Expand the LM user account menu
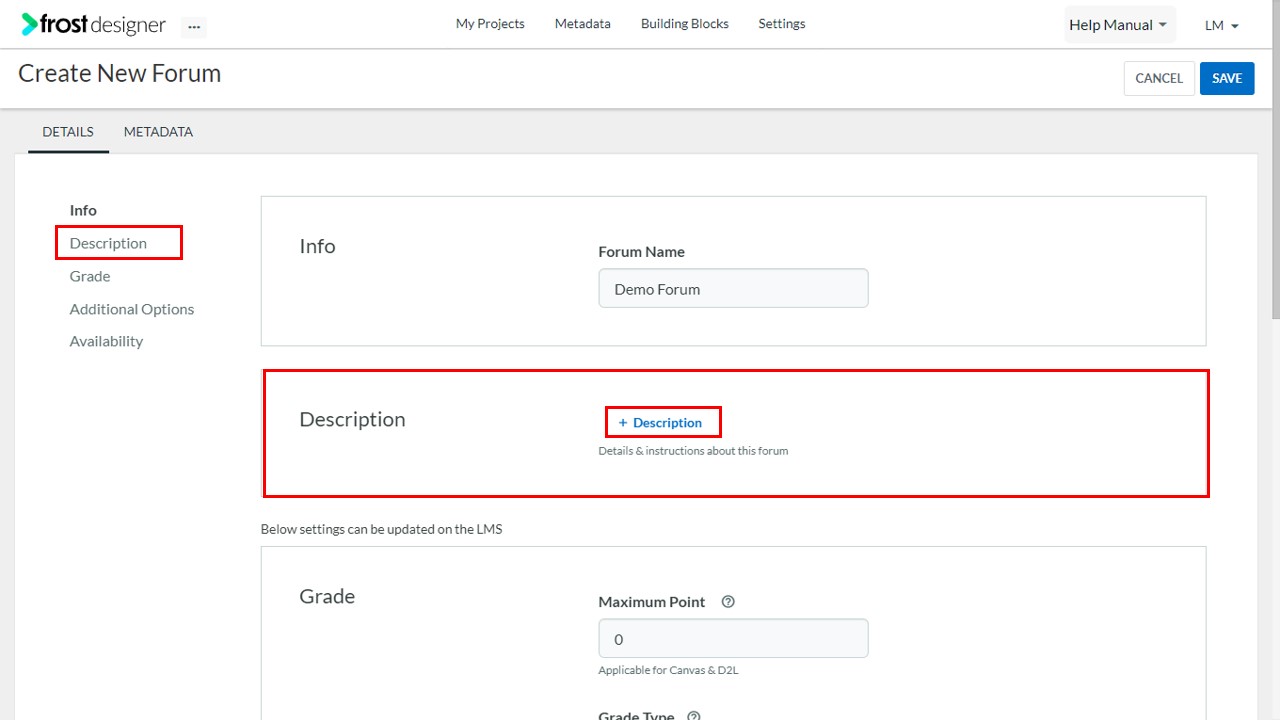Viewport: 1280px width, 720px height. click(x=1222, y=25)
